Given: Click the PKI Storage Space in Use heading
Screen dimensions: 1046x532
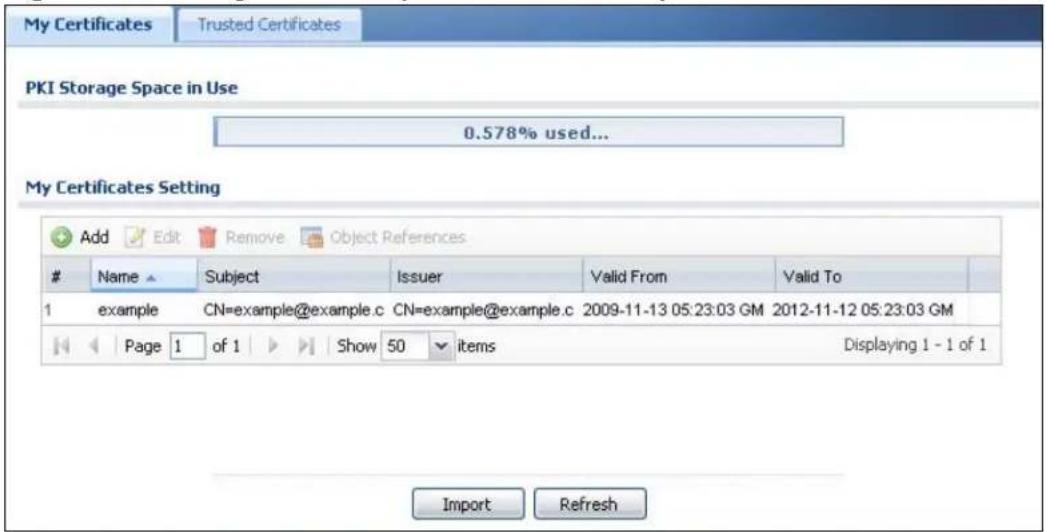Looking at the screenshot, I should point(131,88).
